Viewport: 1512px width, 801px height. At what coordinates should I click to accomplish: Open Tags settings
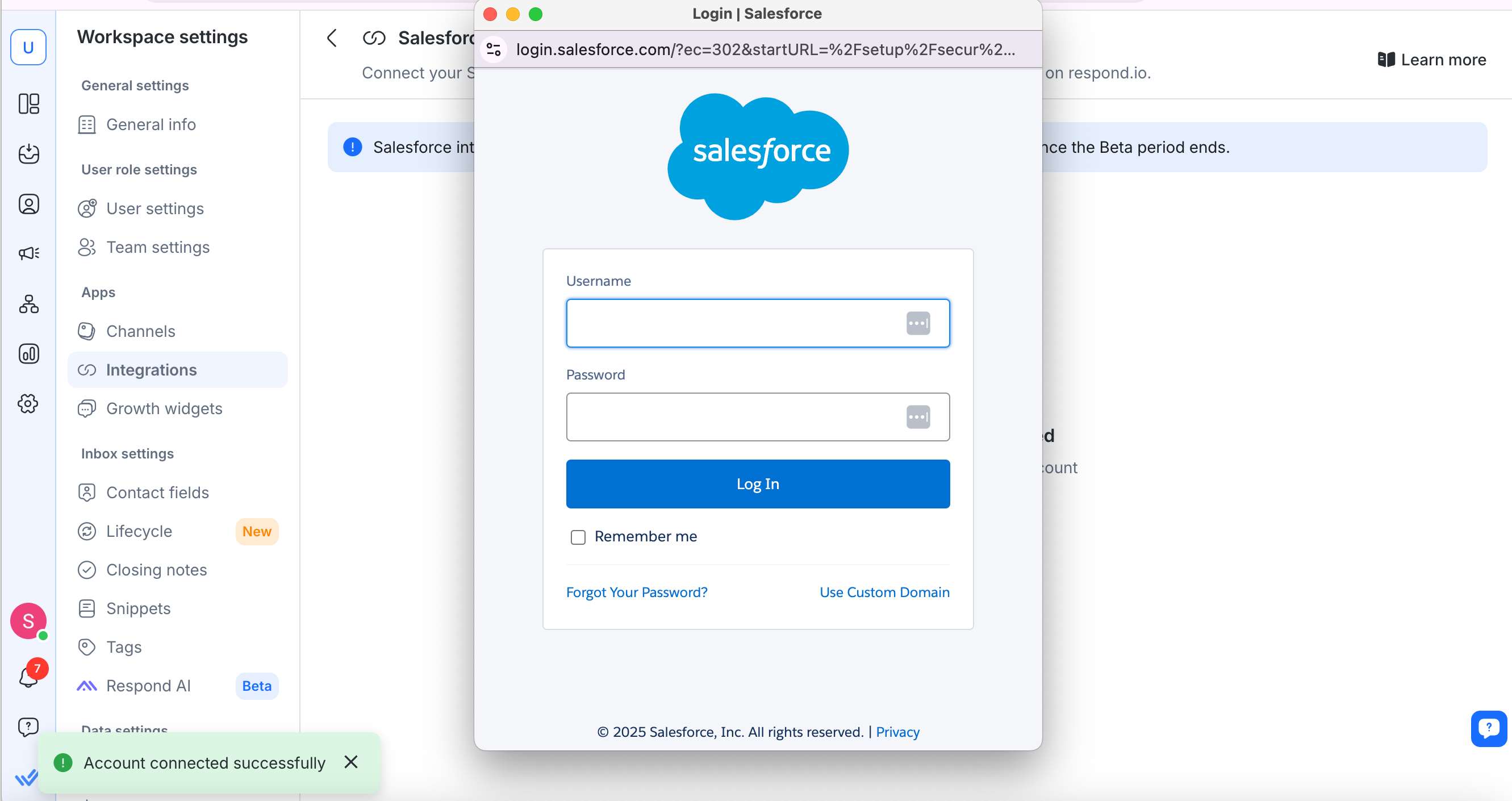point(177,647)
